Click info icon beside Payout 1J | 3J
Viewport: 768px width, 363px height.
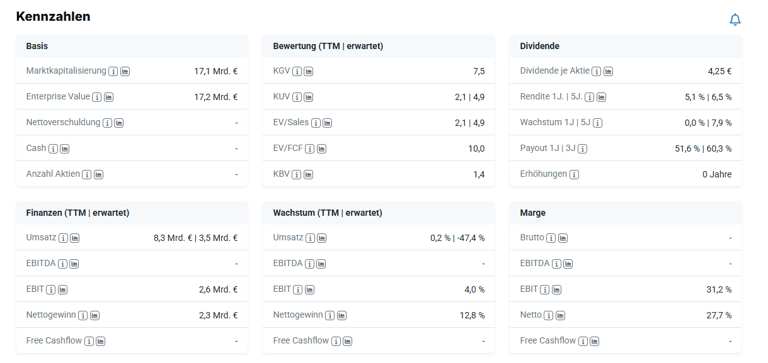pyautogui.click(x=582, y=148)
